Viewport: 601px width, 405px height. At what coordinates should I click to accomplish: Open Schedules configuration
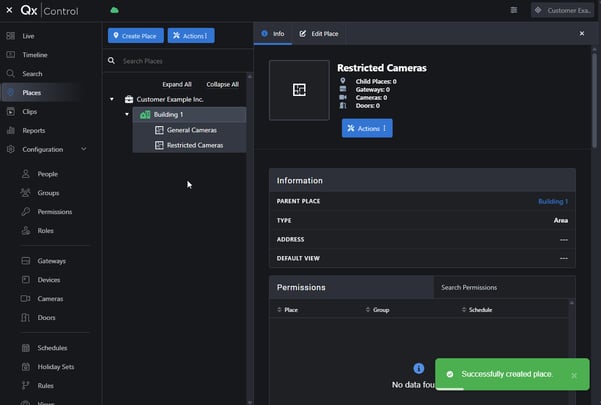[52, 348]
